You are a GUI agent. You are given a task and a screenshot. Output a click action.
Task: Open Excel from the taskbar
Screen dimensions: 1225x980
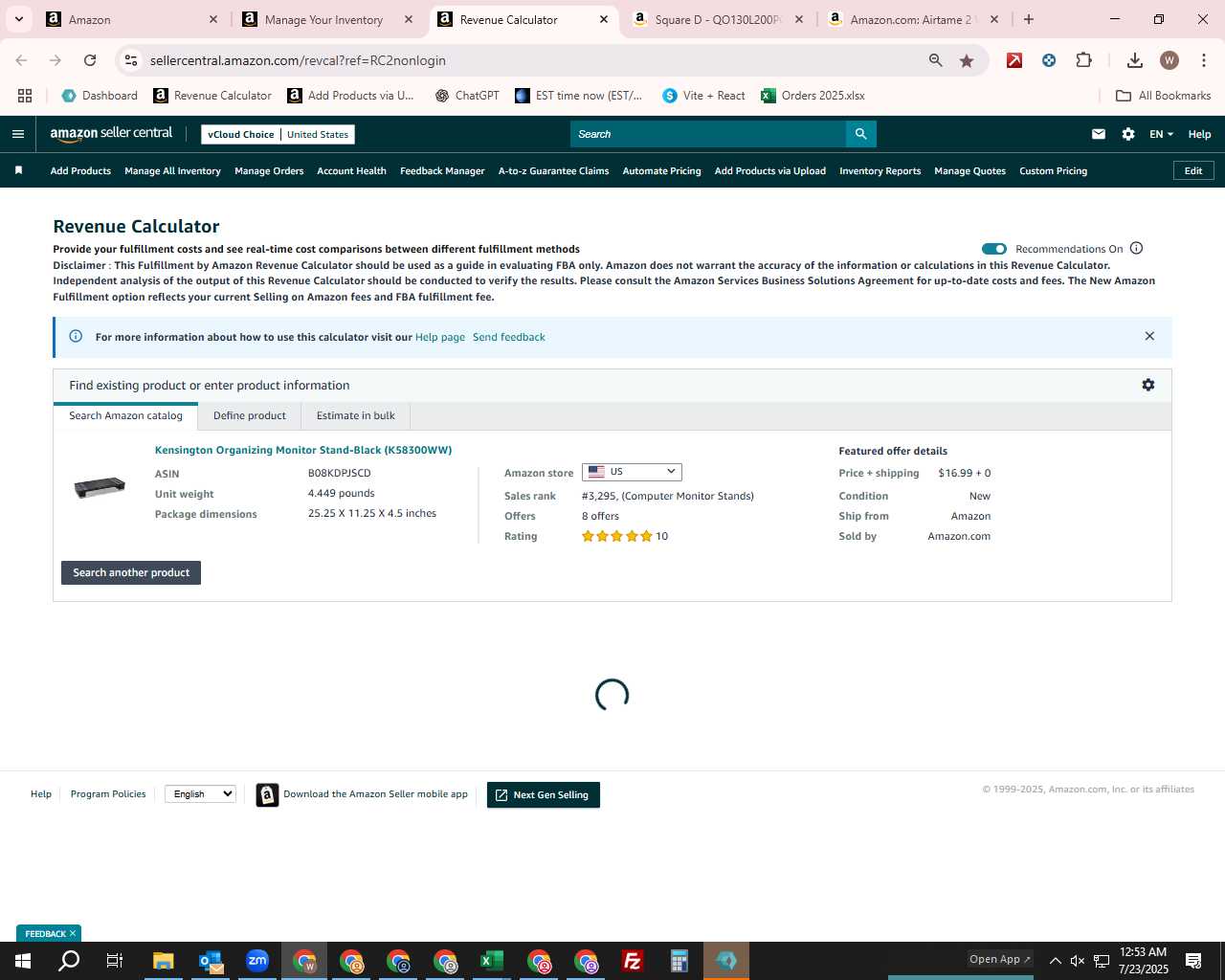click(x=492, y=961)
